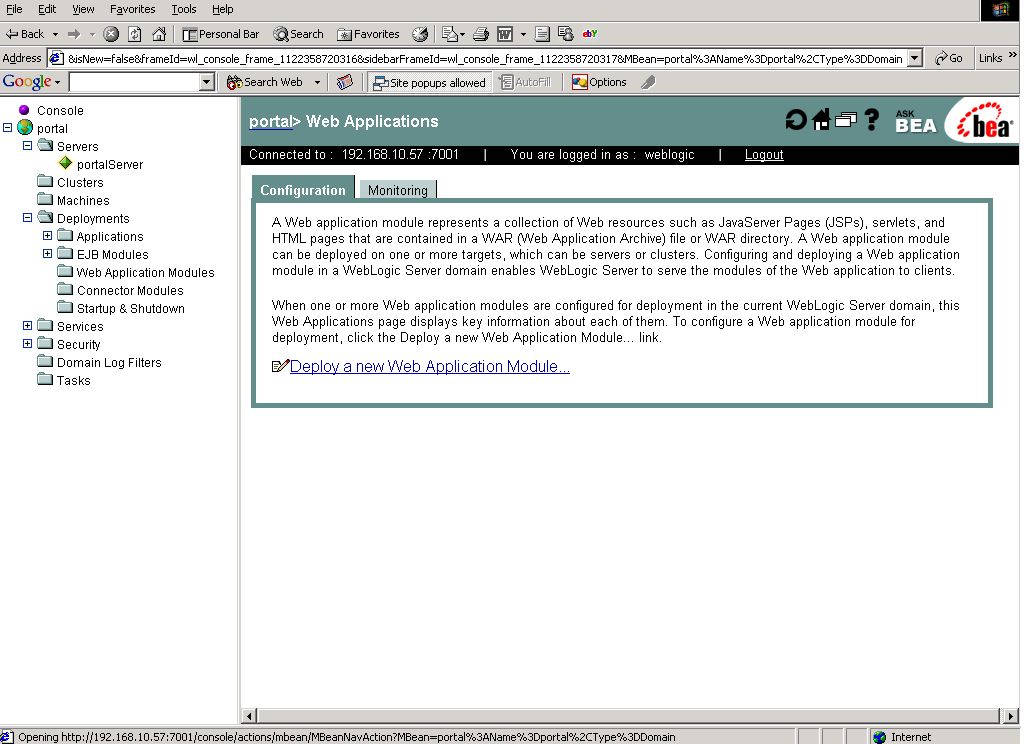Viewport: 1024px width, 744px height.
Task: Open the Favorites pane in toolbar
Action: coord(368,34)
